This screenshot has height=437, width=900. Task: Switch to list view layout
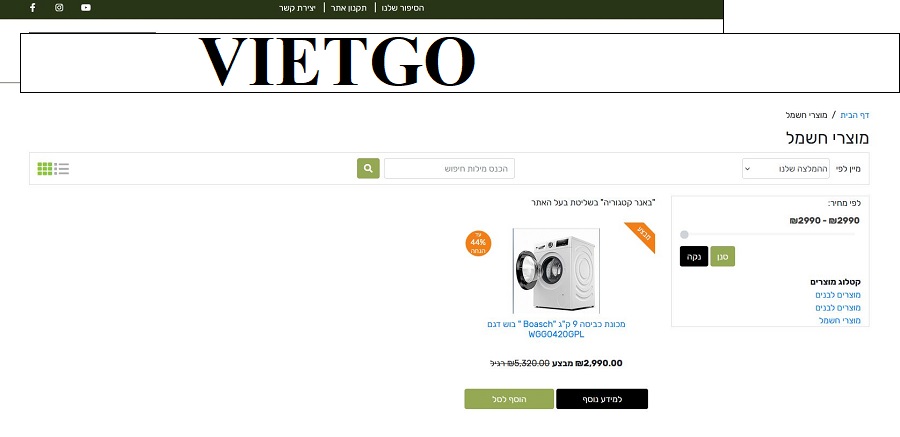coord(62,168)
